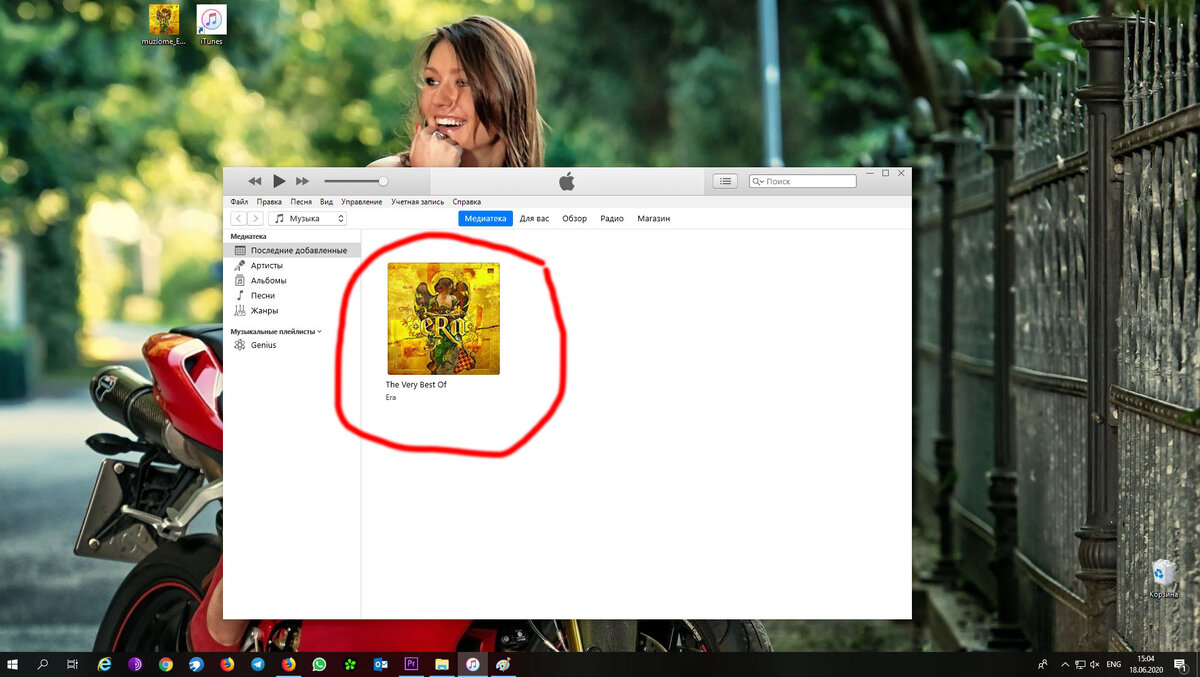1200x677 pixels.
Task: Open the list view button beside search
Action: (x=725, y=181)
